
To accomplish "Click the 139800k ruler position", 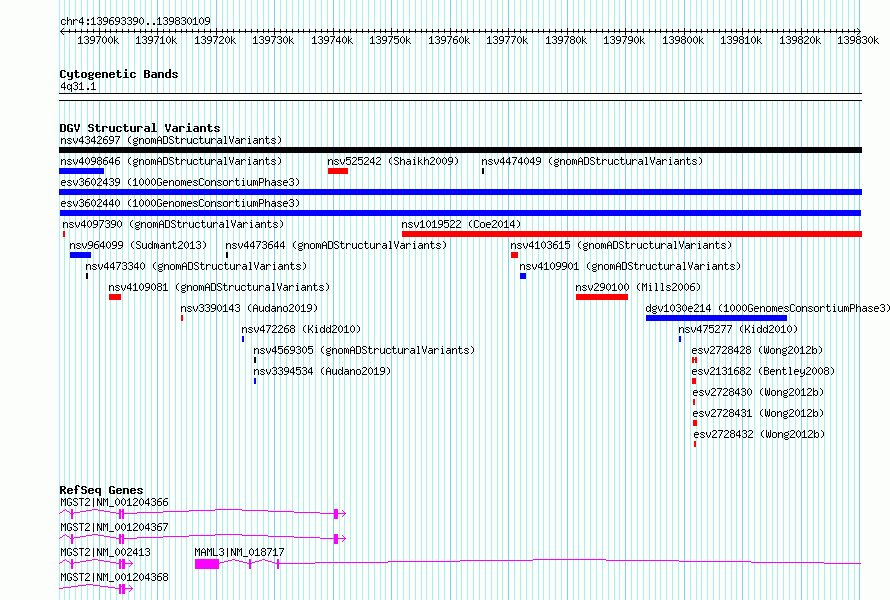I will coord(683,40).
